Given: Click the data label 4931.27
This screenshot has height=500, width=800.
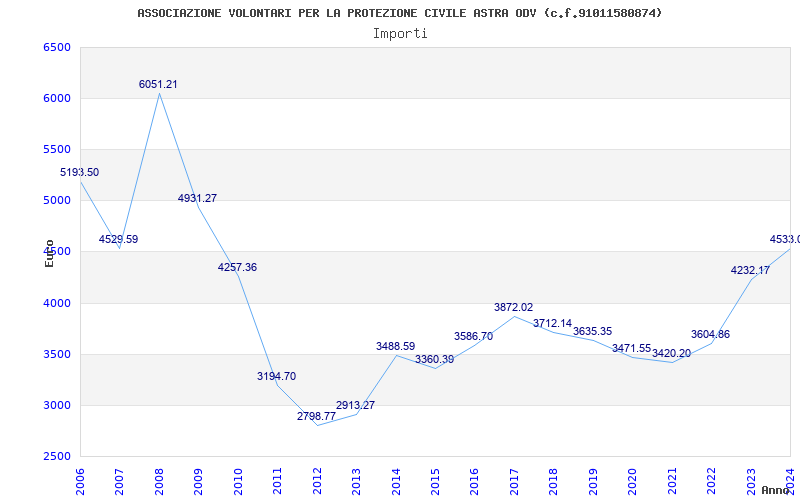Looking at the screenshot, I should [197, 198].
